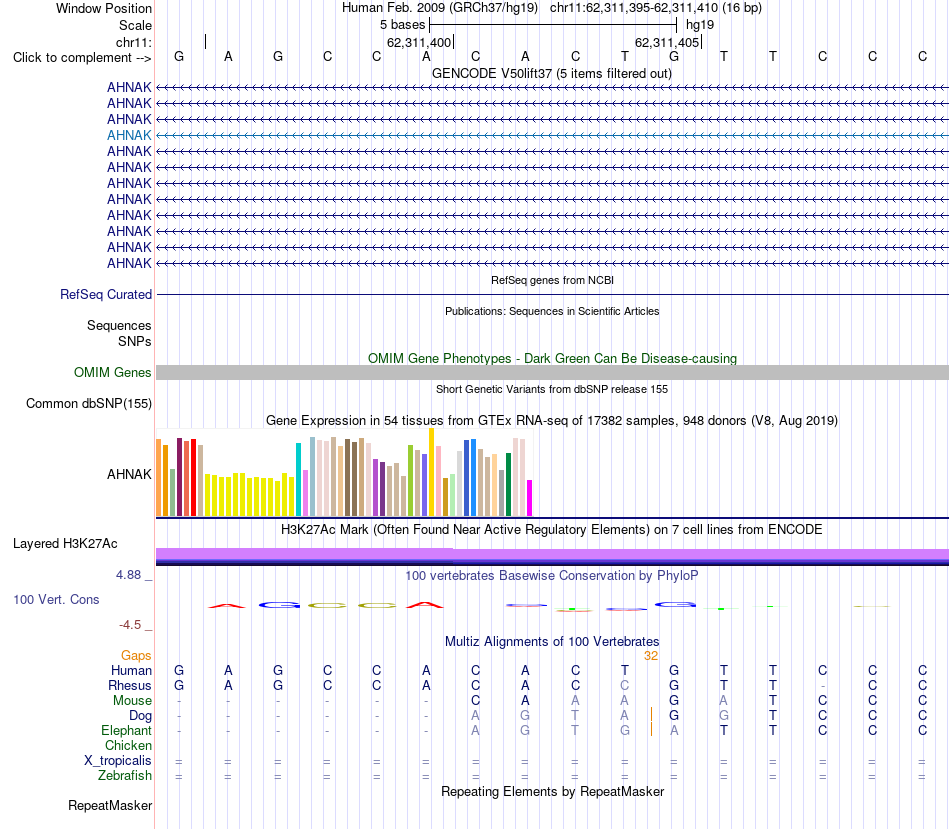950x829 pixels.
Task: Click the Zebrafish alignment row label
Action: tap(125, 776)
